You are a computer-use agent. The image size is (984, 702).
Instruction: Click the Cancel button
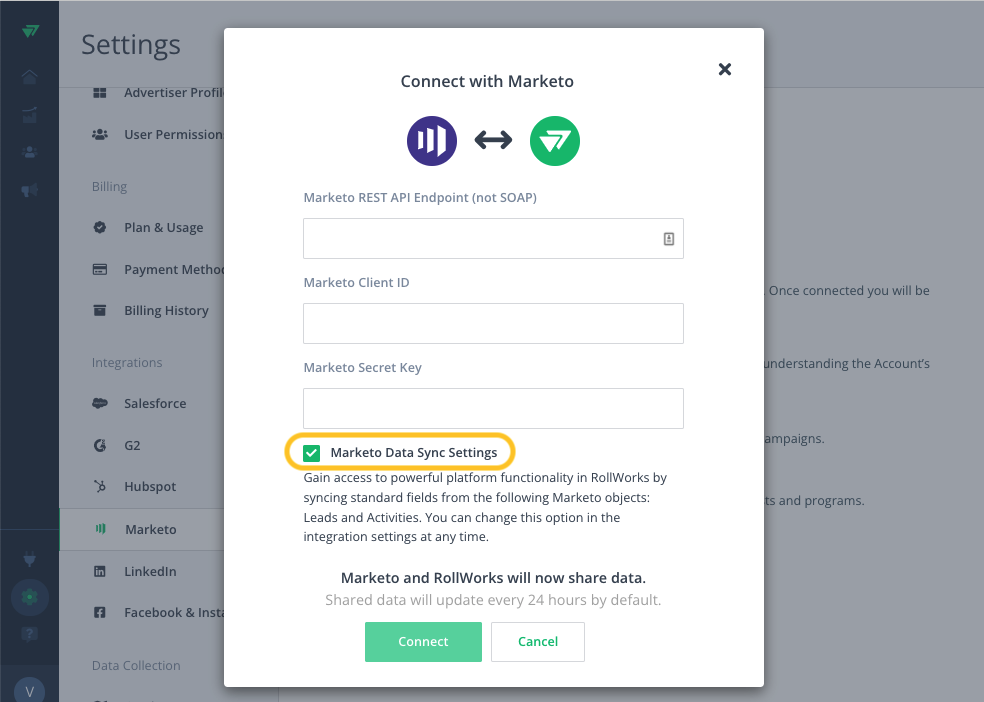click(x=538, y=642)
